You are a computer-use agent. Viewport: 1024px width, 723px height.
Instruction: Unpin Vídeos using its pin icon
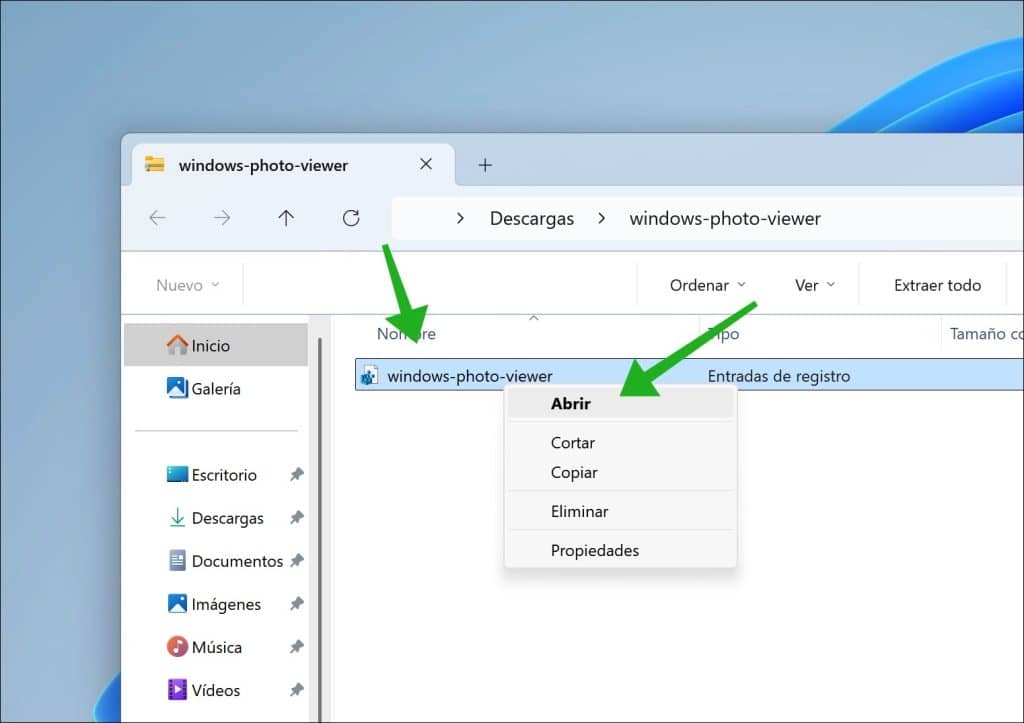click(296, 690)
